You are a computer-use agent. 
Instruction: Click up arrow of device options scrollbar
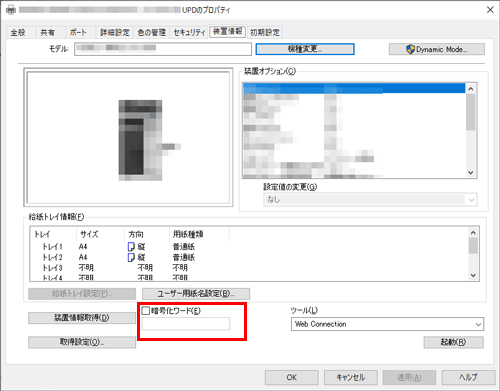[x=470, y=89]
